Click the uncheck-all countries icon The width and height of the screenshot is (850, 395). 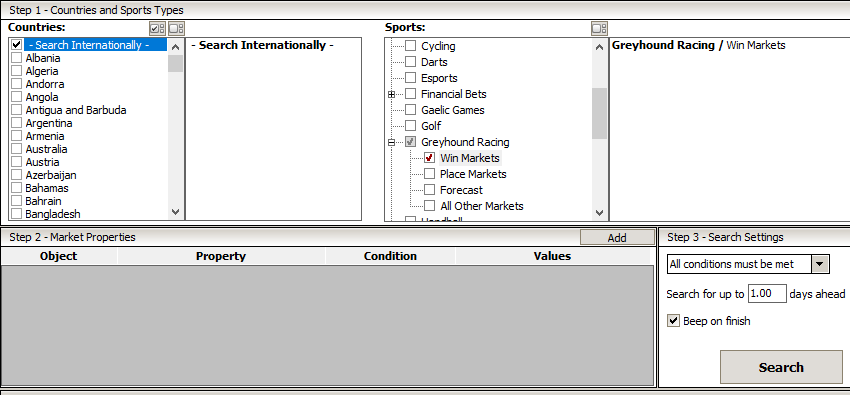point(176,28)
